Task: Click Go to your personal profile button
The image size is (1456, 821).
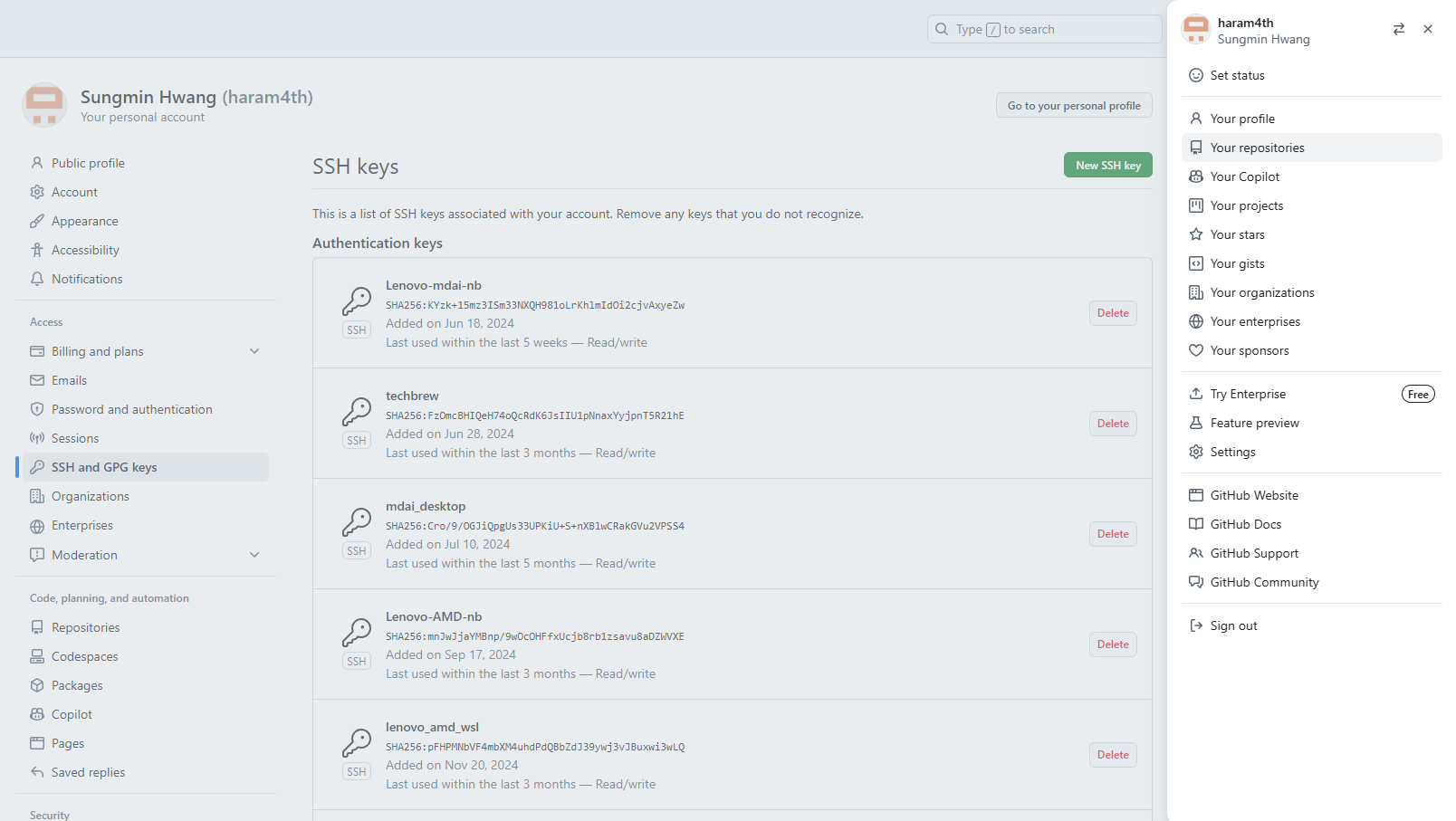Action: point(1074,106)
